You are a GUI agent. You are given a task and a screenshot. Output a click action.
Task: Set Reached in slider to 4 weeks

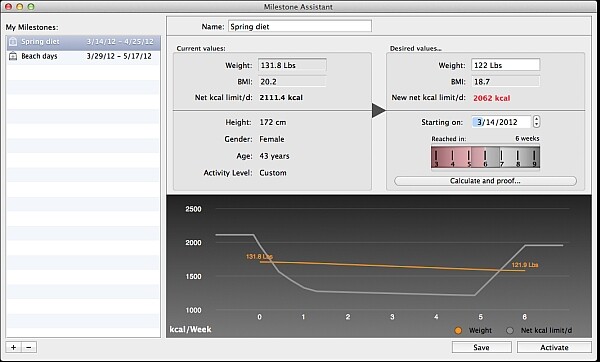tap(452, 157)
